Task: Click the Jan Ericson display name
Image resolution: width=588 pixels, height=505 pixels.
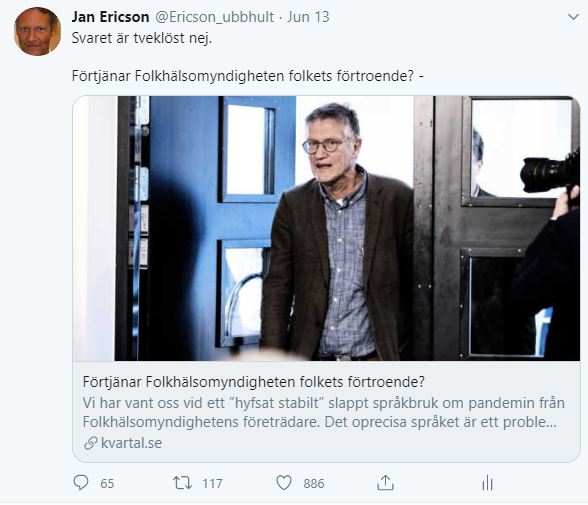Action: pos(110,17)
